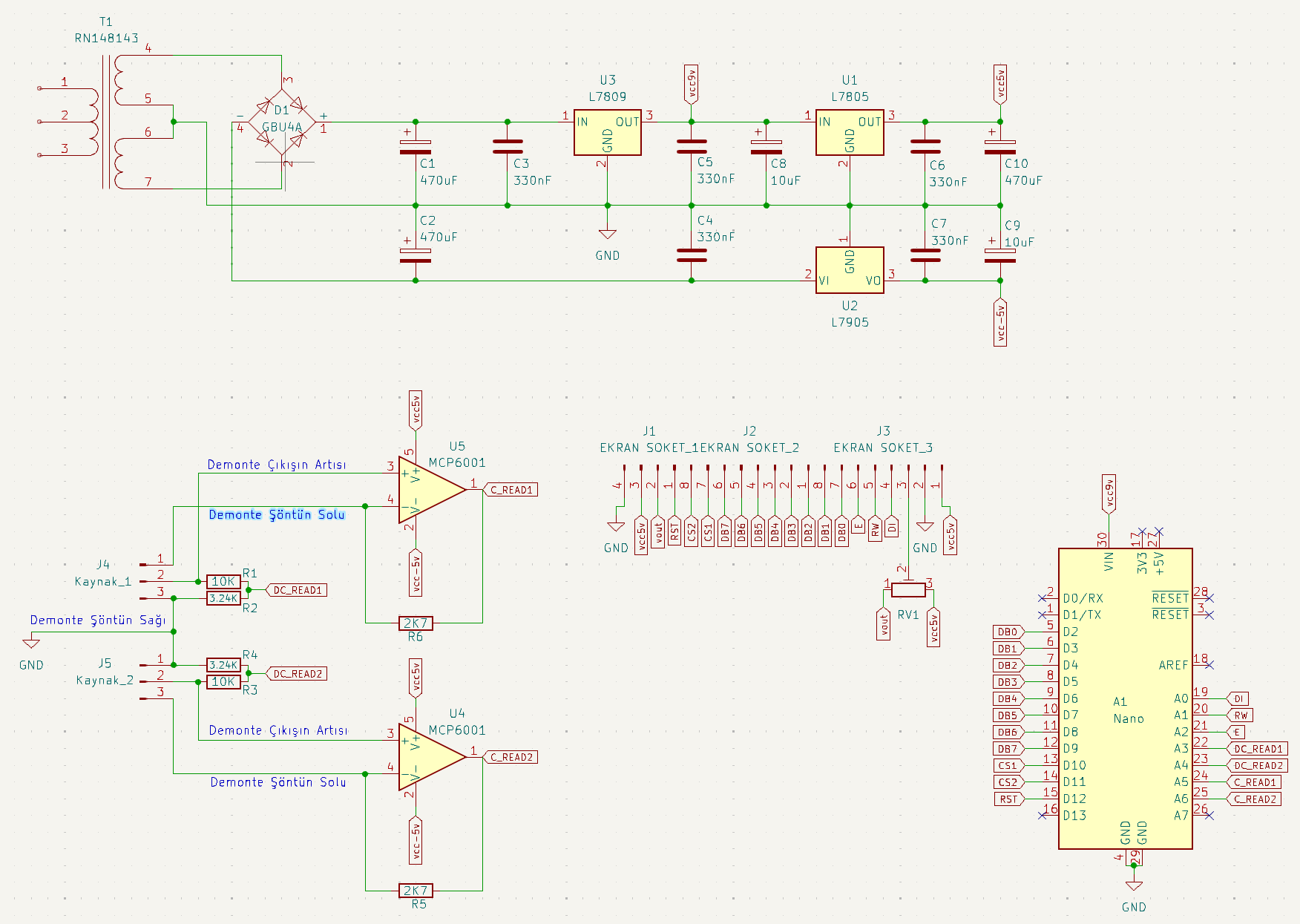Select the RV1 potentiometer symbol

pos(908,590)
